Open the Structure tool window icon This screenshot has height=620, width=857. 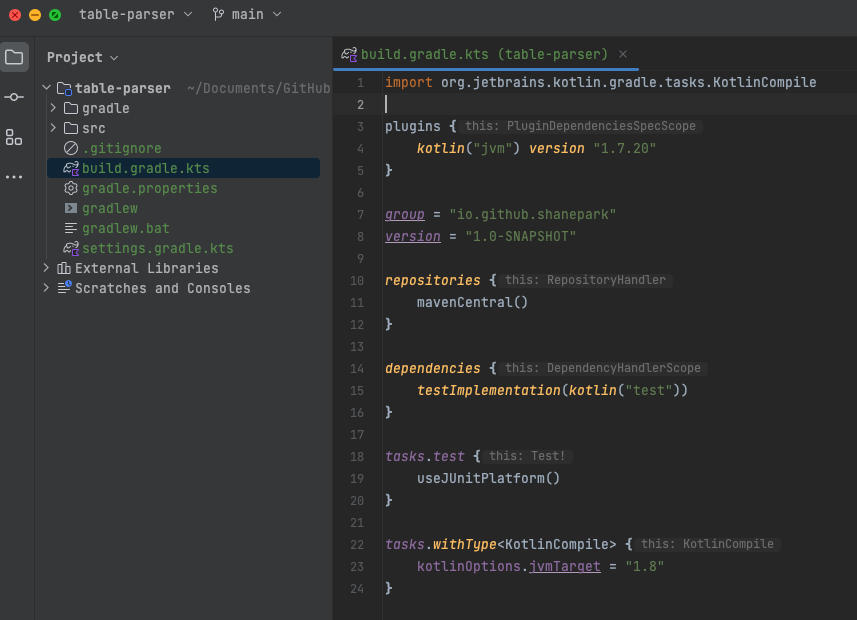pyautogui.click(x=14, y=137)
